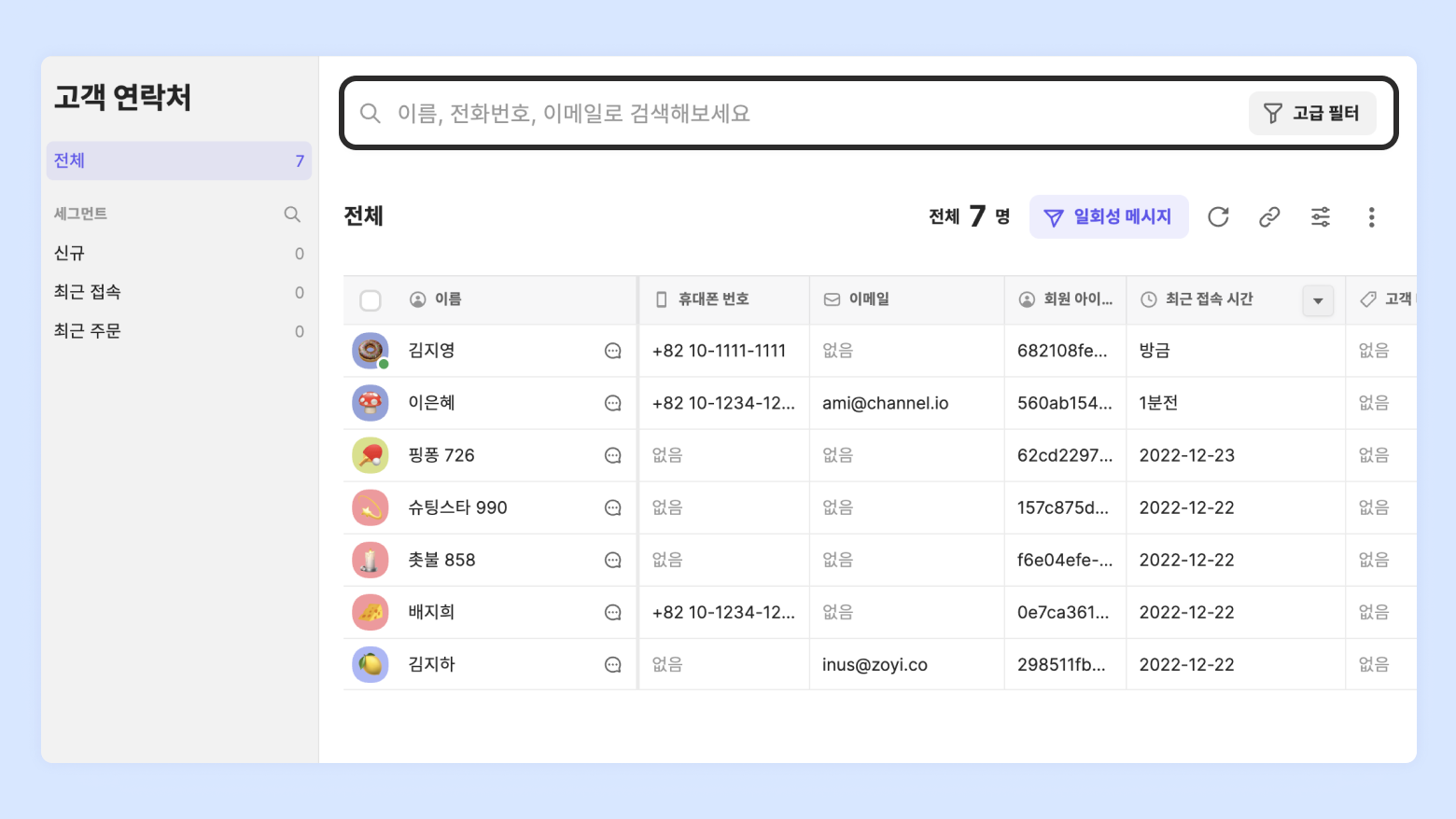Viewport: 1456px width, 819px height.
Task: Click the 일회성 메시지 button
Action: coord(1109,217)
